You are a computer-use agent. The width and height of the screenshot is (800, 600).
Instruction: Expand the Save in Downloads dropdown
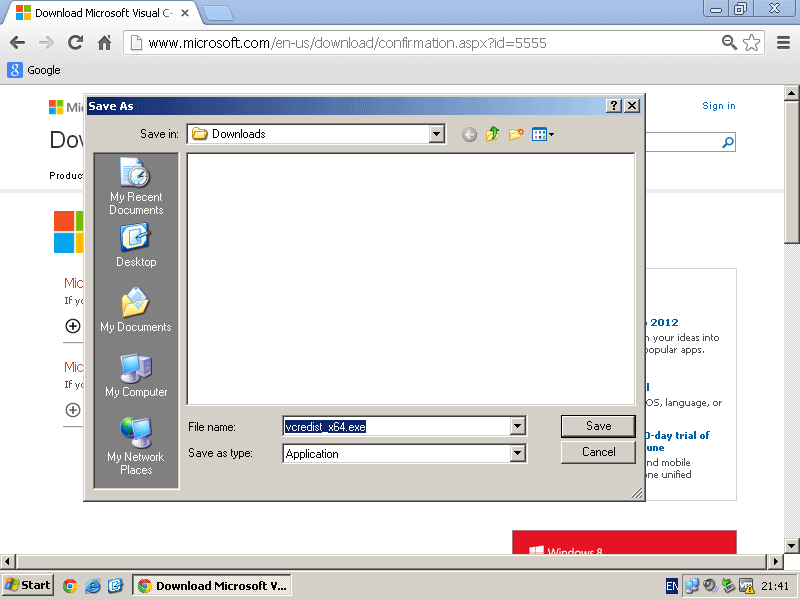point(436,134)
